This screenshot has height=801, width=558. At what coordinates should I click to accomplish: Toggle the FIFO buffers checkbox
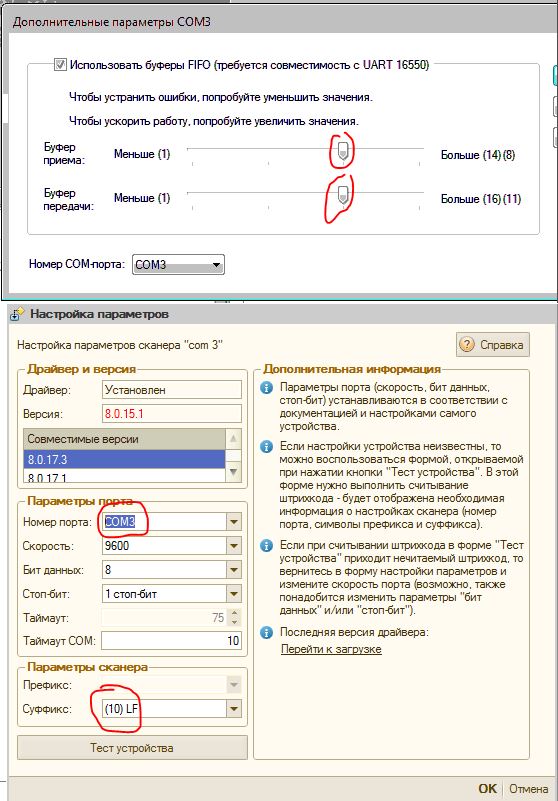coord(60,65)
